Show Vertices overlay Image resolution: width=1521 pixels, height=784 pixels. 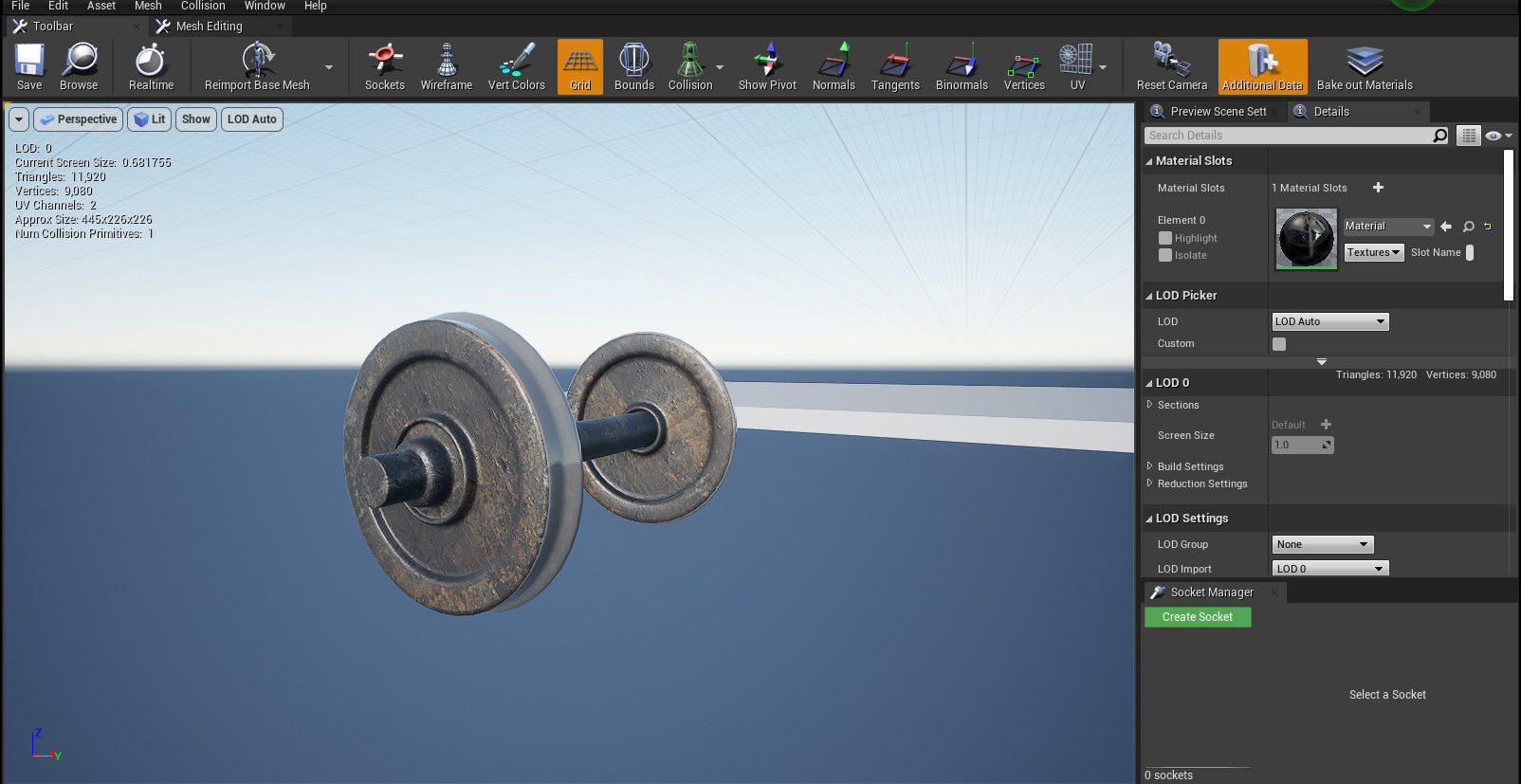coord(1024,67)
